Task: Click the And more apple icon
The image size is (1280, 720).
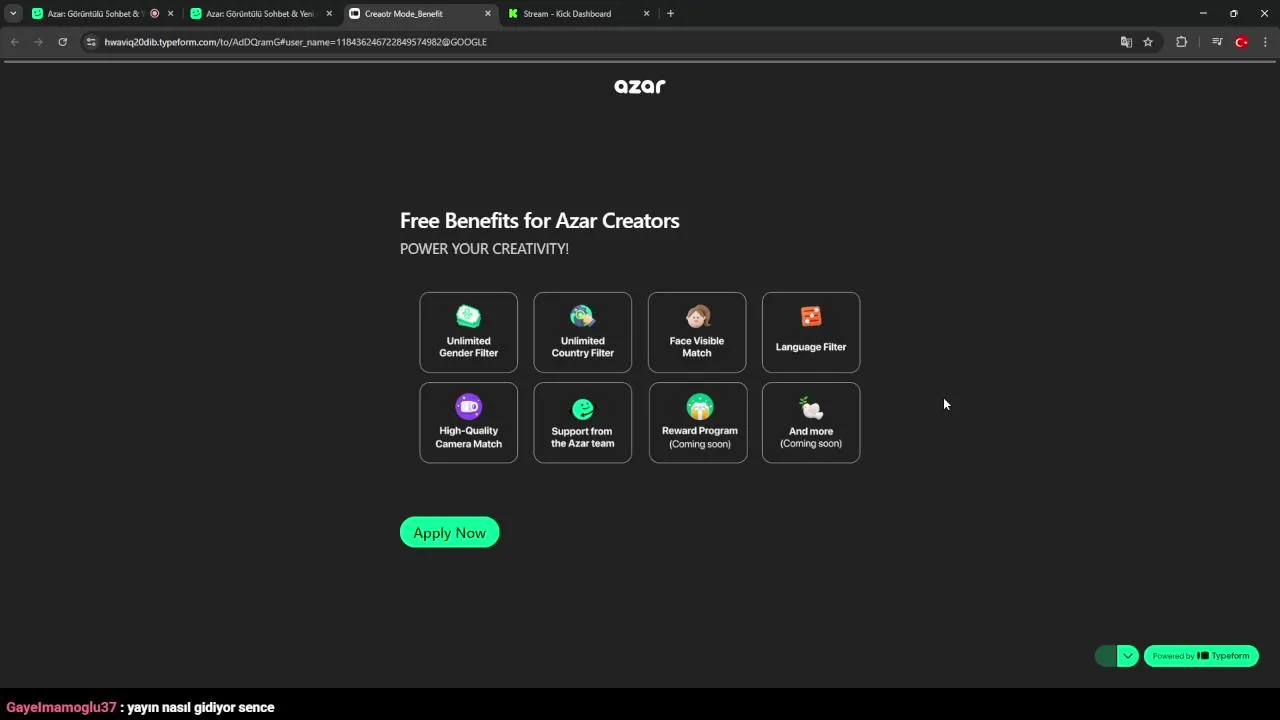Action: (811, 407)
